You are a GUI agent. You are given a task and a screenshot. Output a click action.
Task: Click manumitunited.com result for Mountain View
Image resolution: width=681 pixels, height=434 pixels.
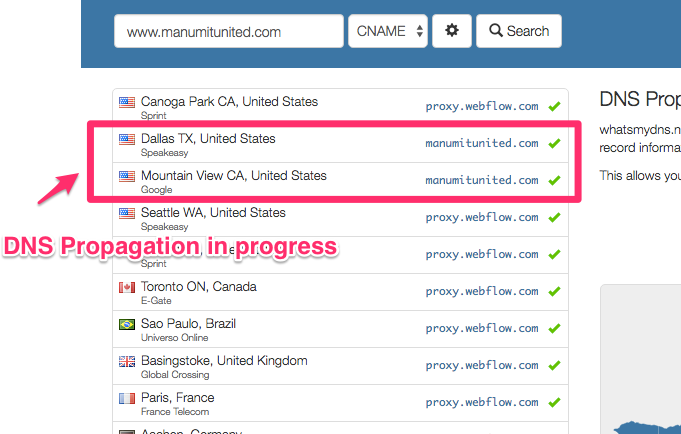(x=482, y=180)
